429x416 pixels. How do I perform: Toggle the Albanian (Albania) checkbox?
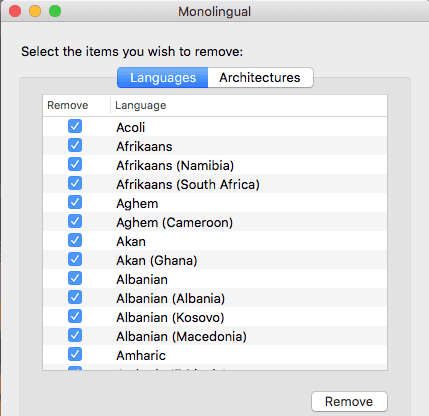tap(75, 297)
